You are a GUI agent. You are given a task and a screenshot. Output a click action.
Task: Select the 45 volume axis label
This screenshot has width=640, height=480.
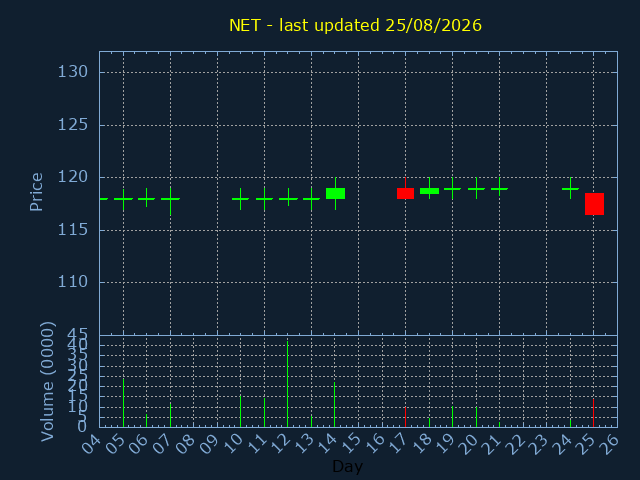pos(78,336)
